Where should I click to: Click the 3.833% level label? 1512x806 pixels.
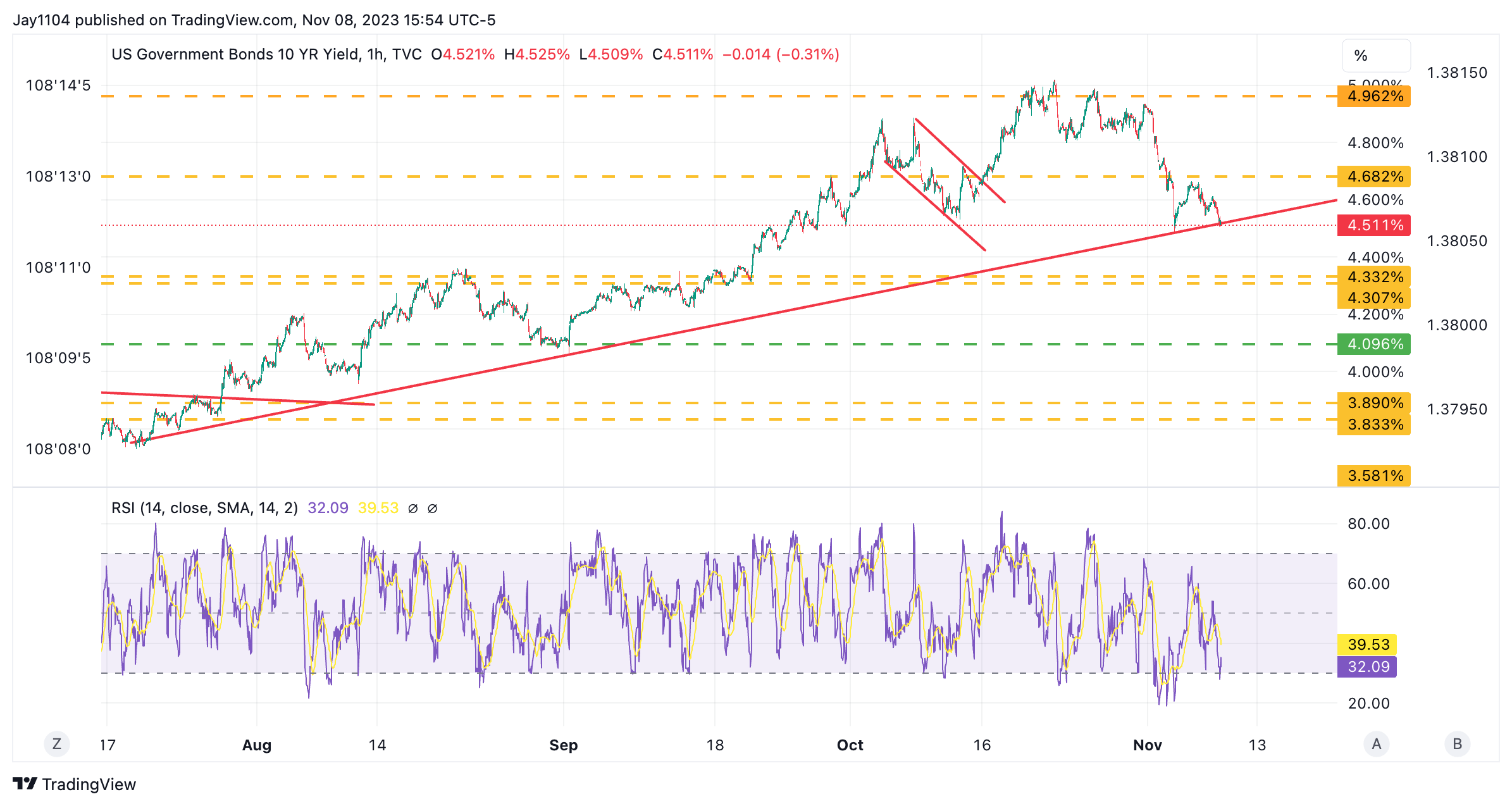pyautogui.click(x=1374, y=424)
